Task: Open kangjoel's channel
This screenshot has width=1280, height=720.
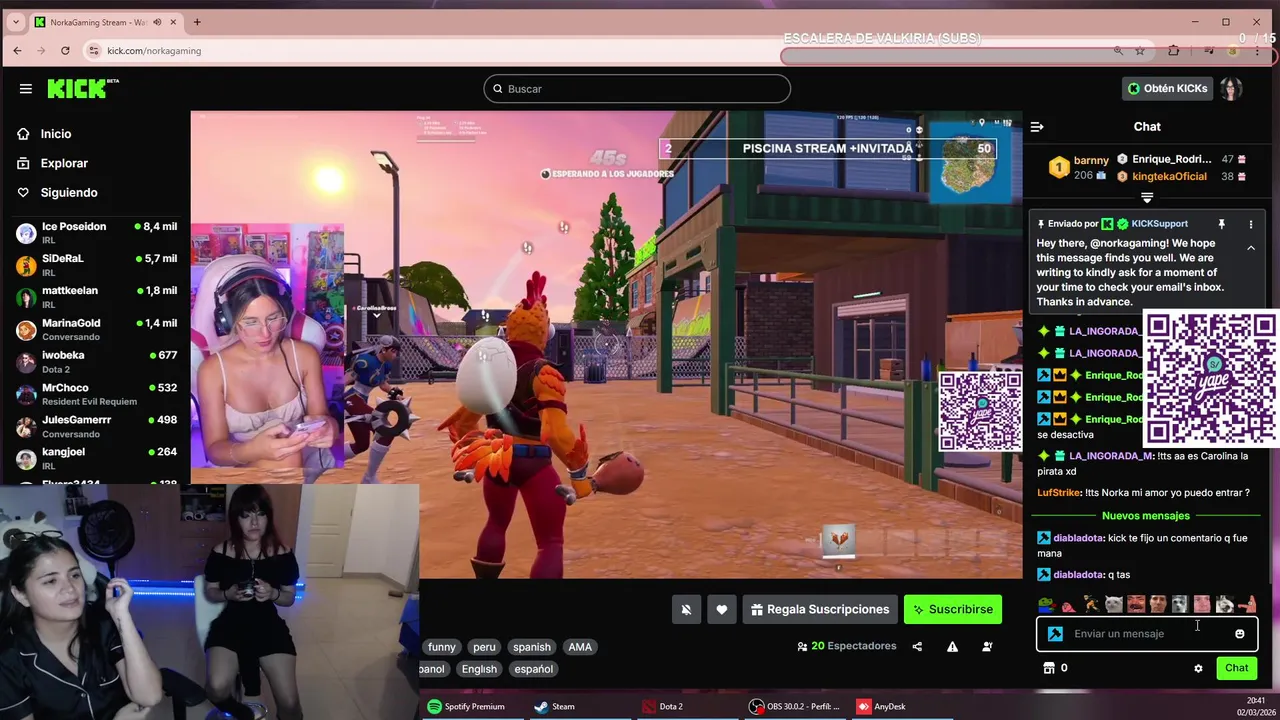Action: pyautogui.click(x=96, y=458)
